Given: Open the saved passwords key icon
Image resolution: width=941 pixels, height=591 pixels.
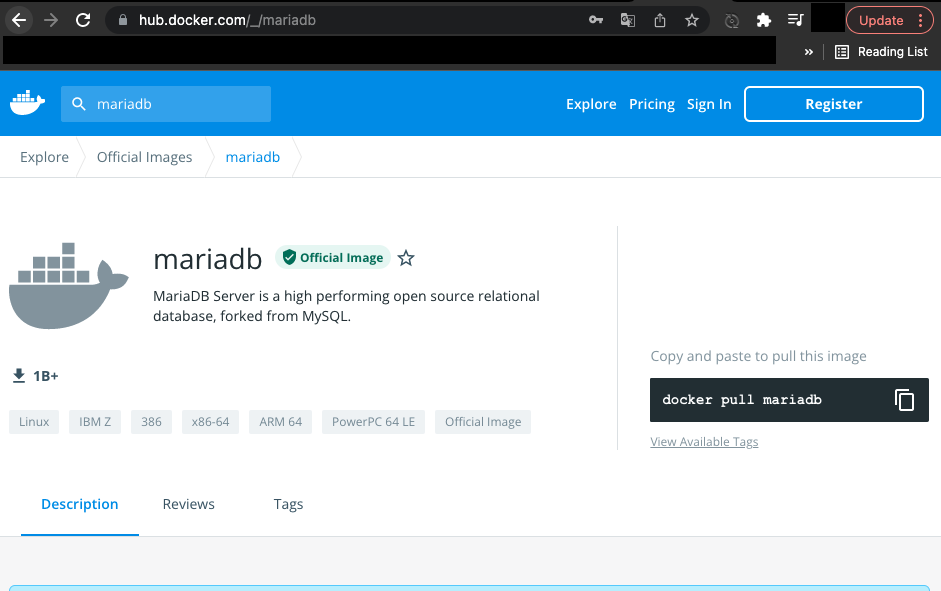Looking at the screenshot, I should click(596, 20).
